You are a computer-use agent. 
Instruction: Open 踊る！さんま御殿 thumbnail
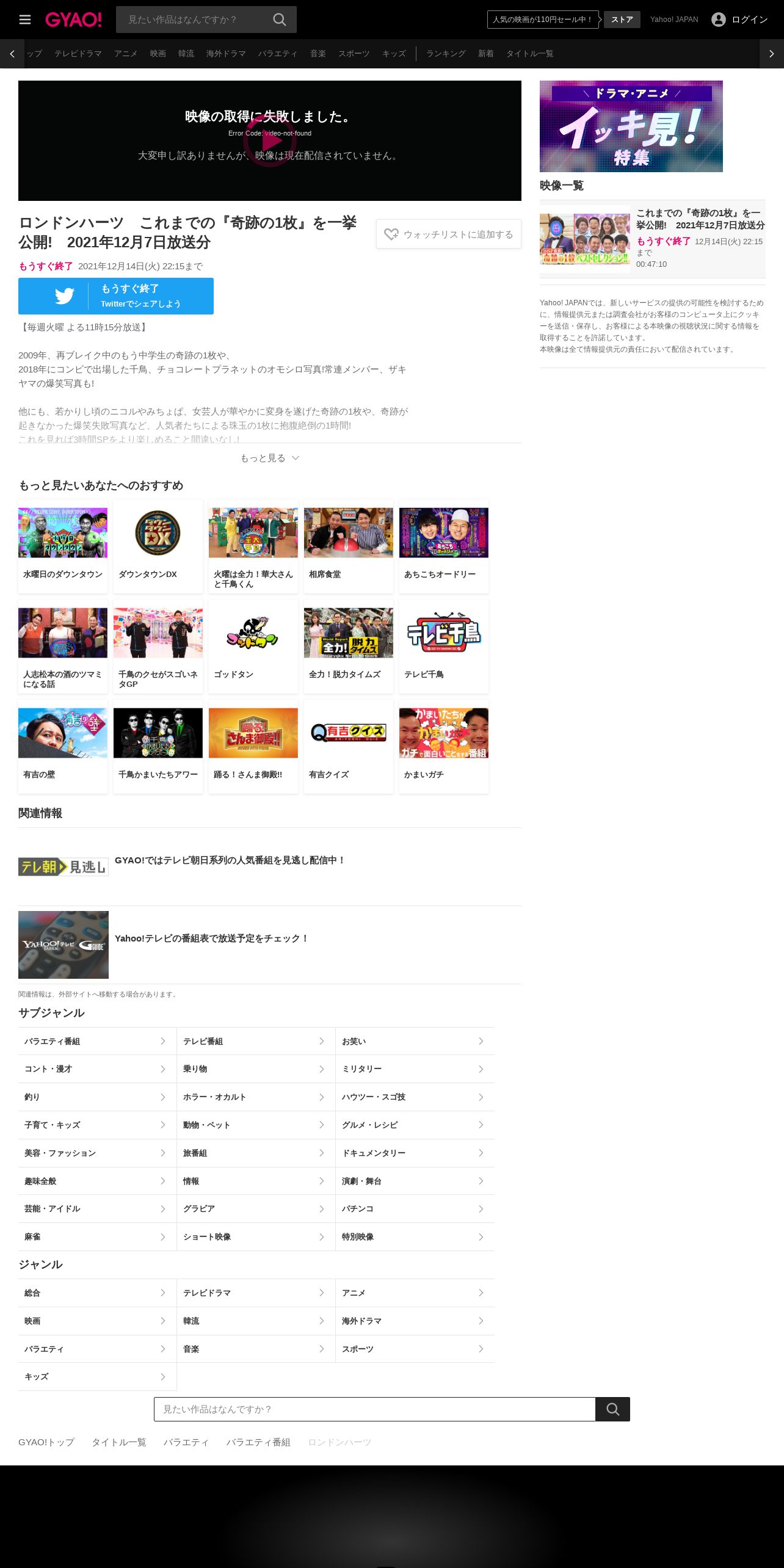point(253,733)
